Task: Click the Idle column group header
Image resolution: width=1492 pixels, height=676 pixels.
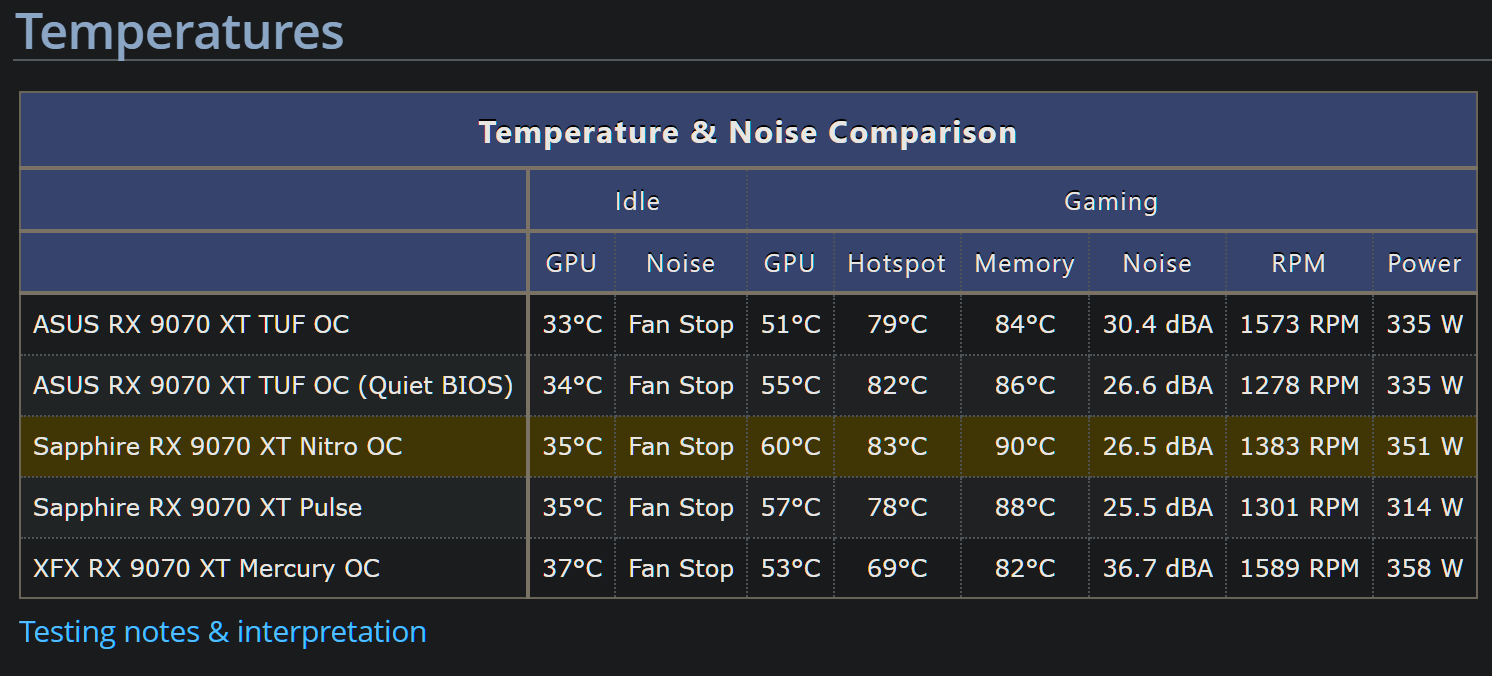Action: coord(637,201)
